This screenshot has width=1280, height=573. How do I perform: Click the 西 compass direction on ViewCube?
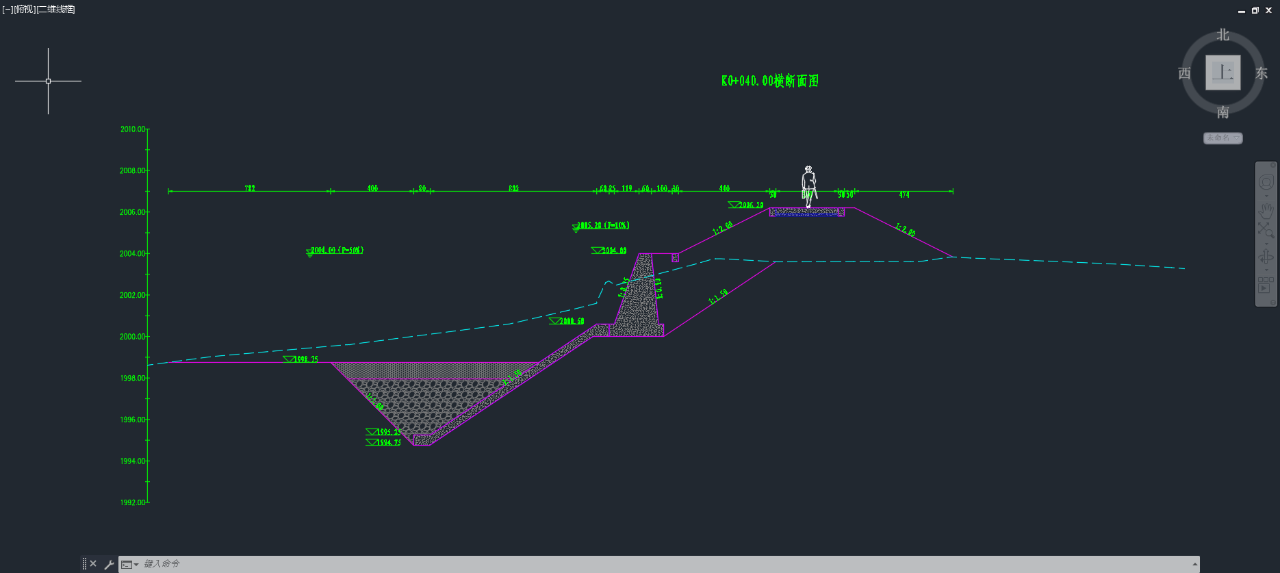click(1184, 73)
